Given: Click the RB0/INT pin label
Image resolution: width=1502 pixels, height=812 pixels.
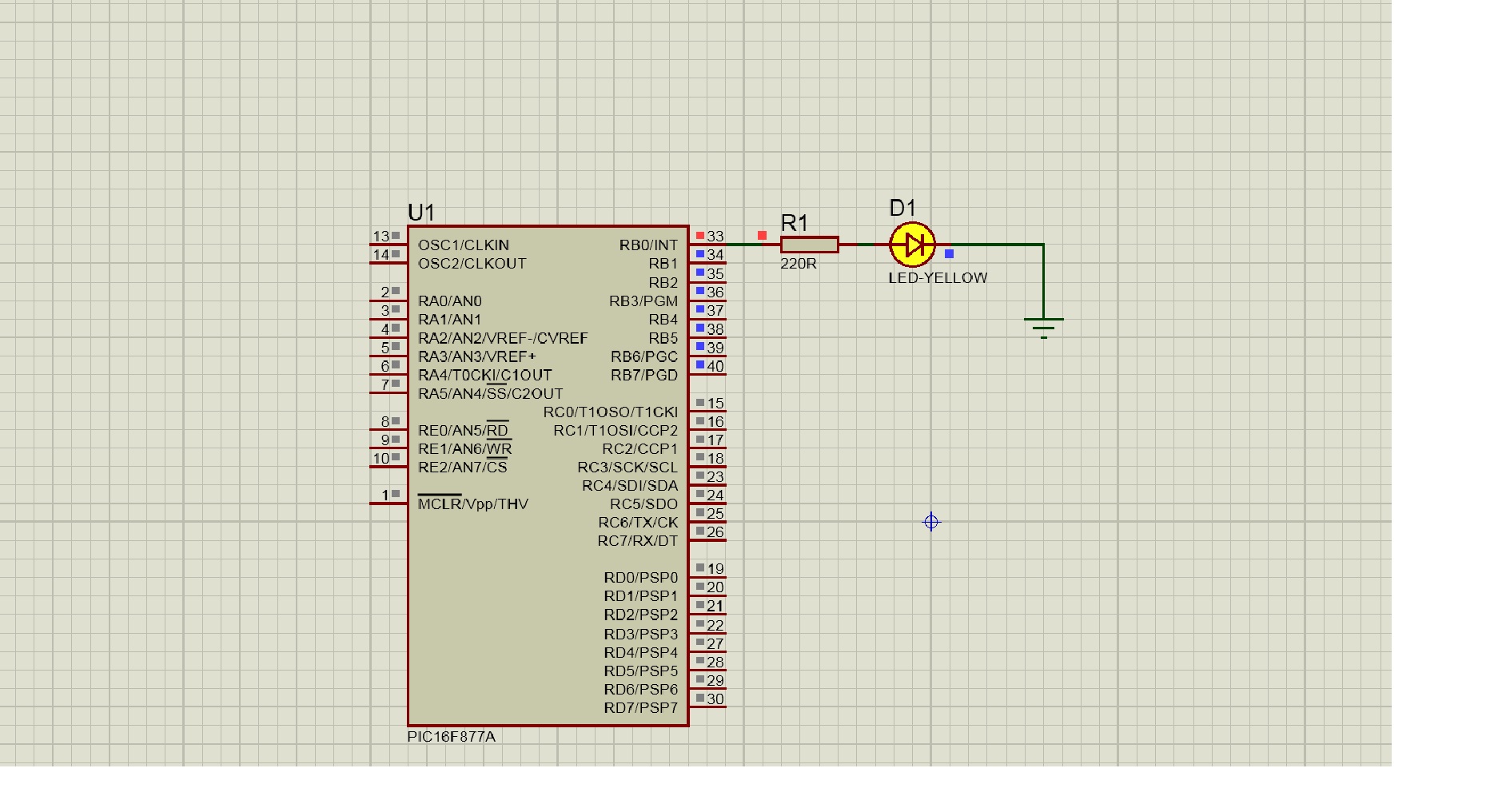Looking at the screenshot, I should [648, 245].
